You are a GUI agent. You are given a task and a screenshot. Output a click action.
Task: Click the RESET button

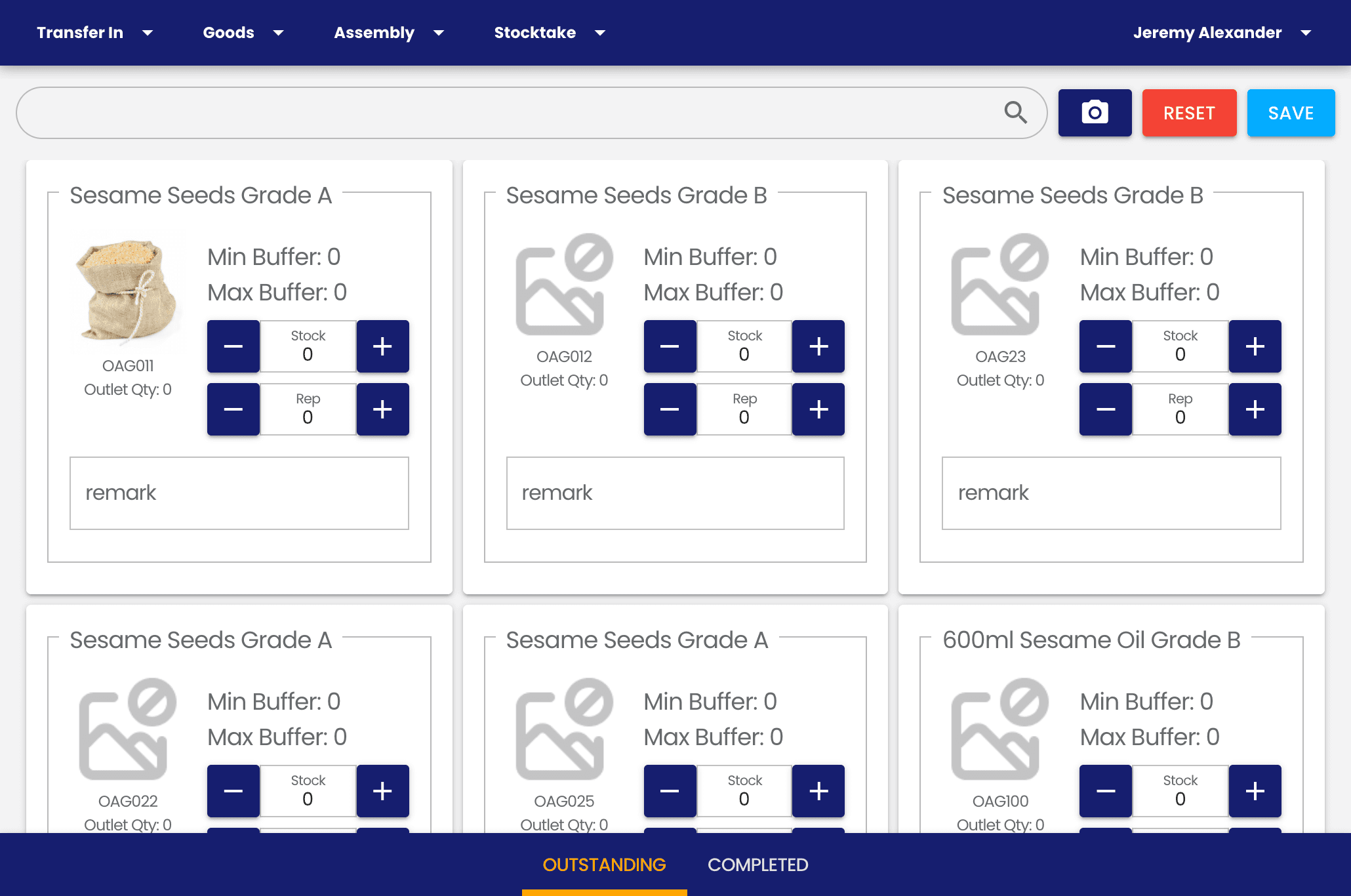point(1189,113)
